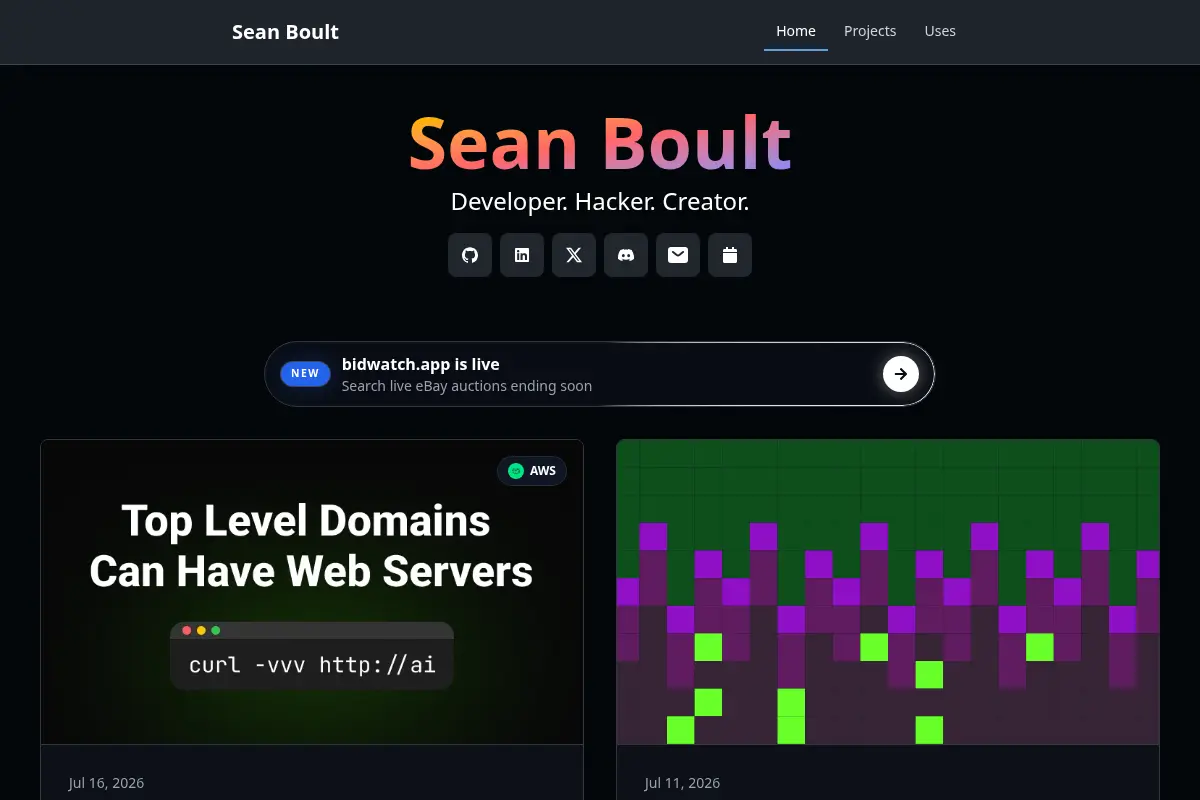Click the Sean Boult site logo text
1200x800 pixels.
point(285,32)
